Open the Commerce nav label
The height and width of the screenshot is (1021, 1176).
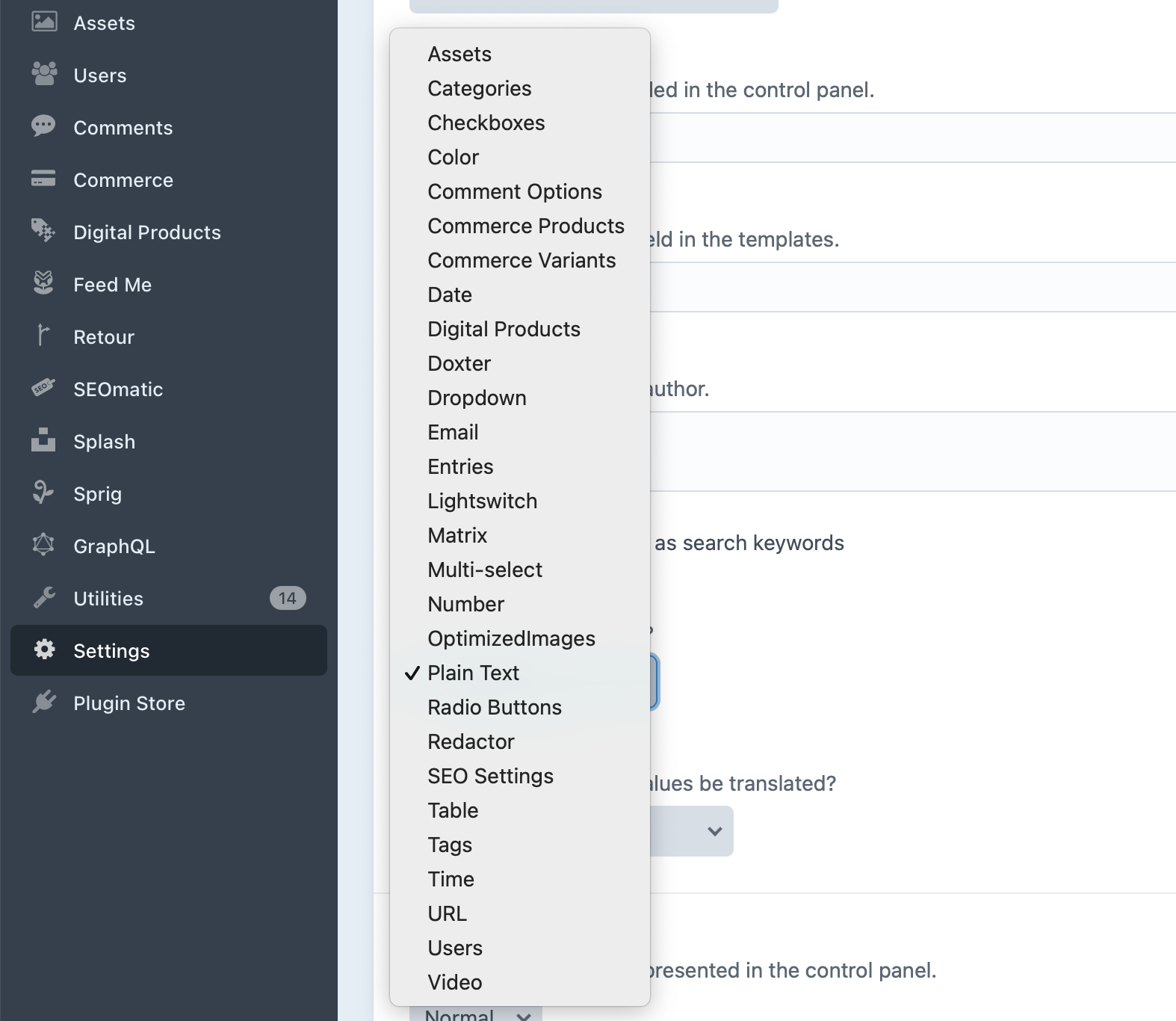click(x=123, y=180)
